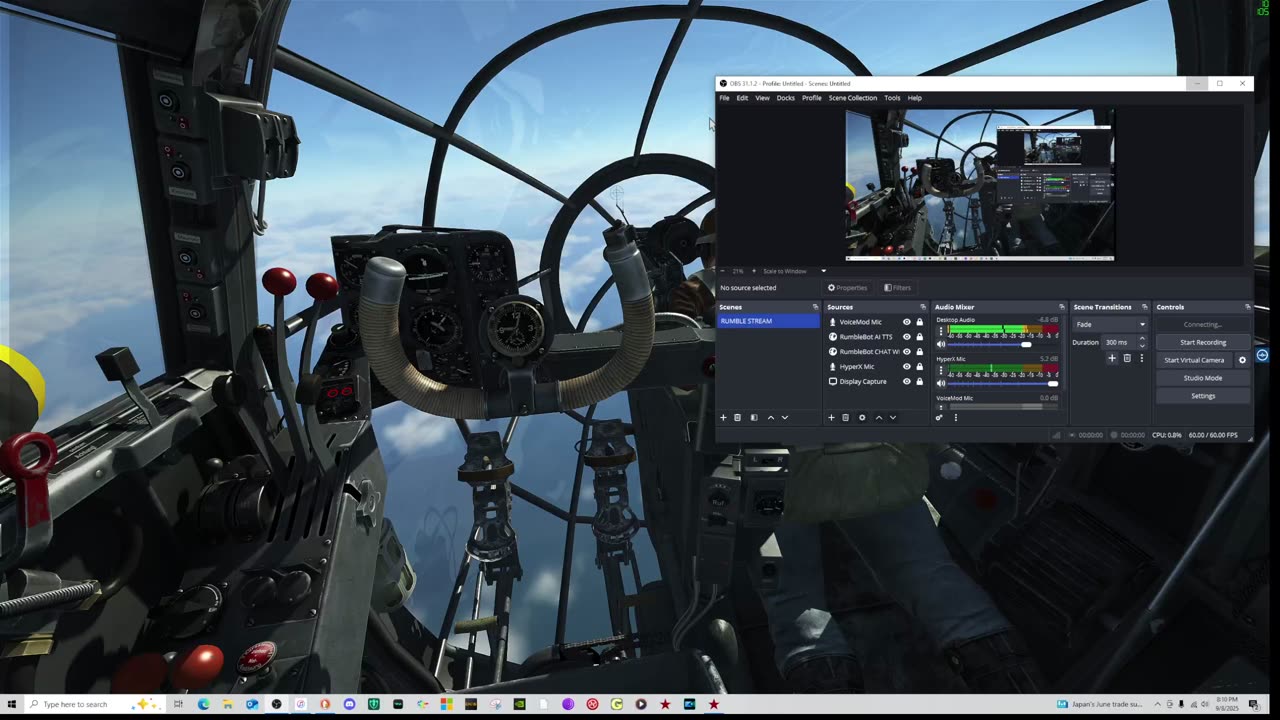Open Desktop Audio three-dot options

(x=940, y=330)
